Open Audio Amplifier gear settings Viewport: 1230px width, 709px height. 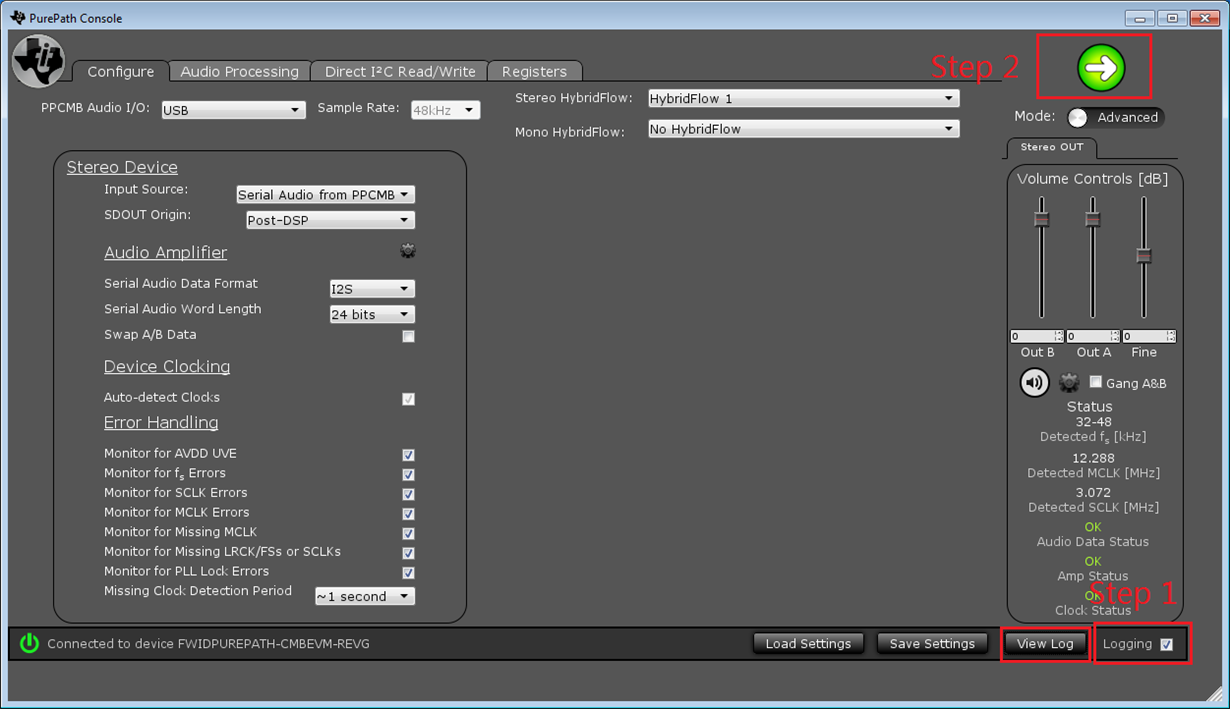click(408, 250)
